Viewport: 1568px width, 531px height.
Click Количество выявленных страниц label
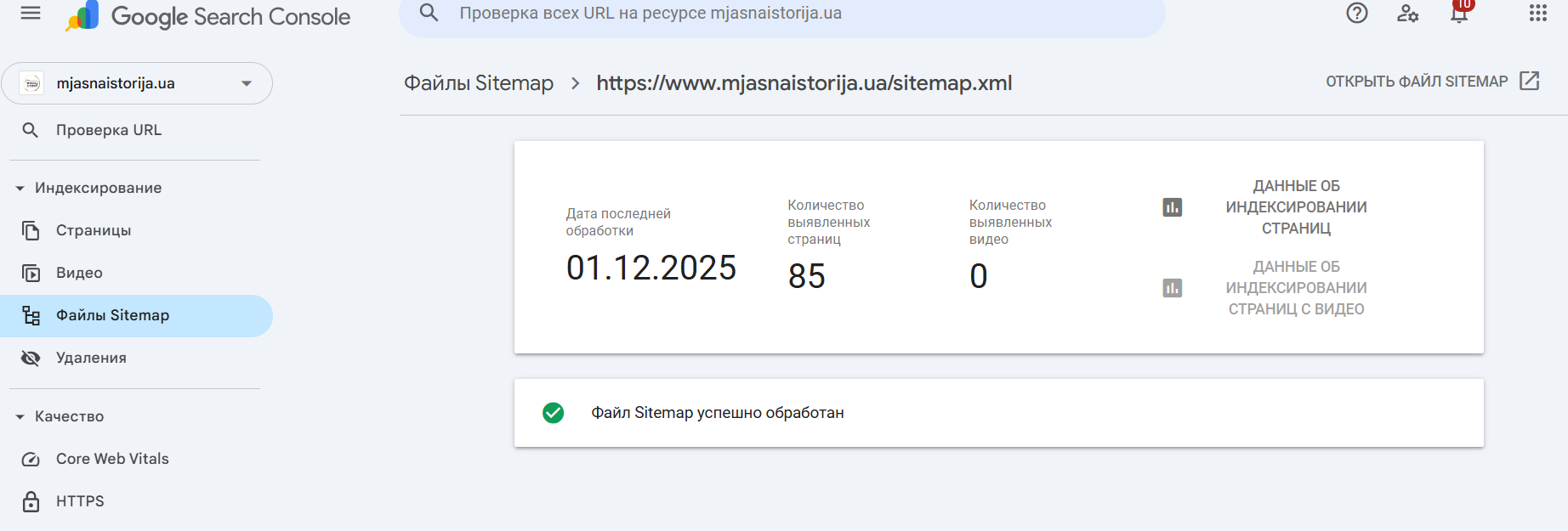click(829, 223)
